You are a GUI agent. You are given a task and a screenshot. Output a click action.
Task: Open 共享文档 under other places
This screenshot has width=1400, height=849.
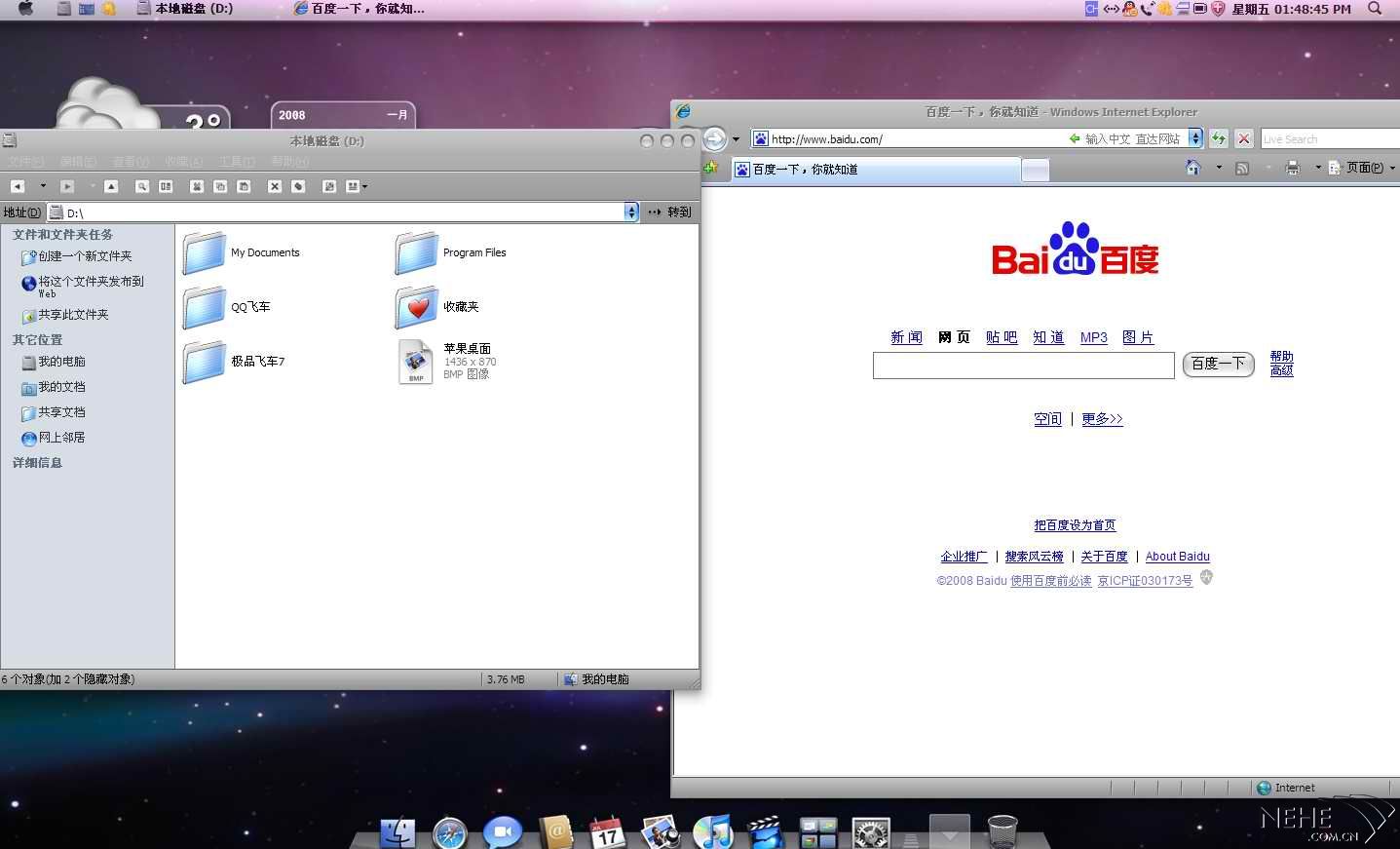tap(54, 412)
